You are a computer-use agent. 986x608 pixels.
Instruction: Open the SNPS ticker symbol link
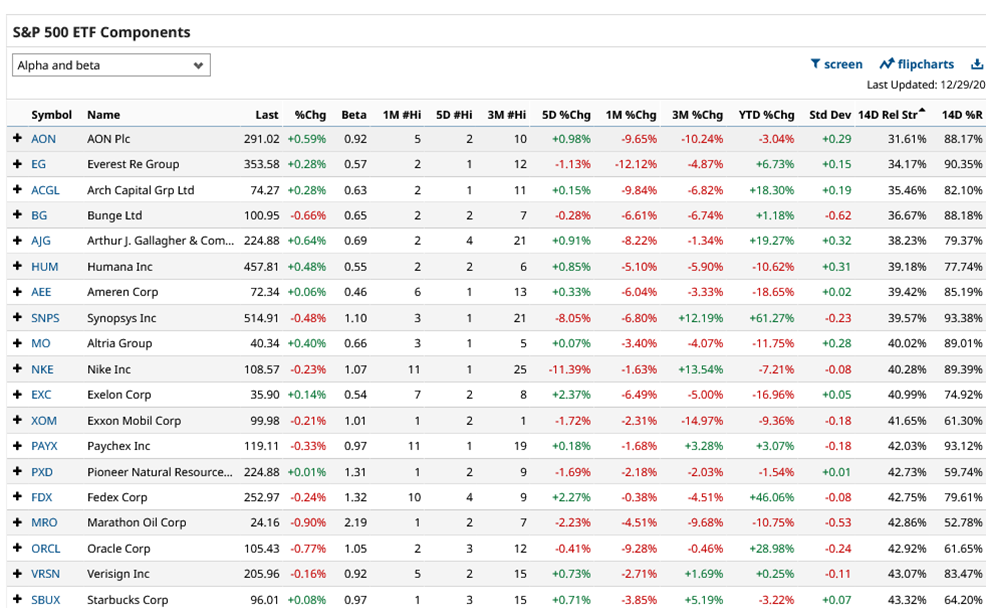pos(46,317)
